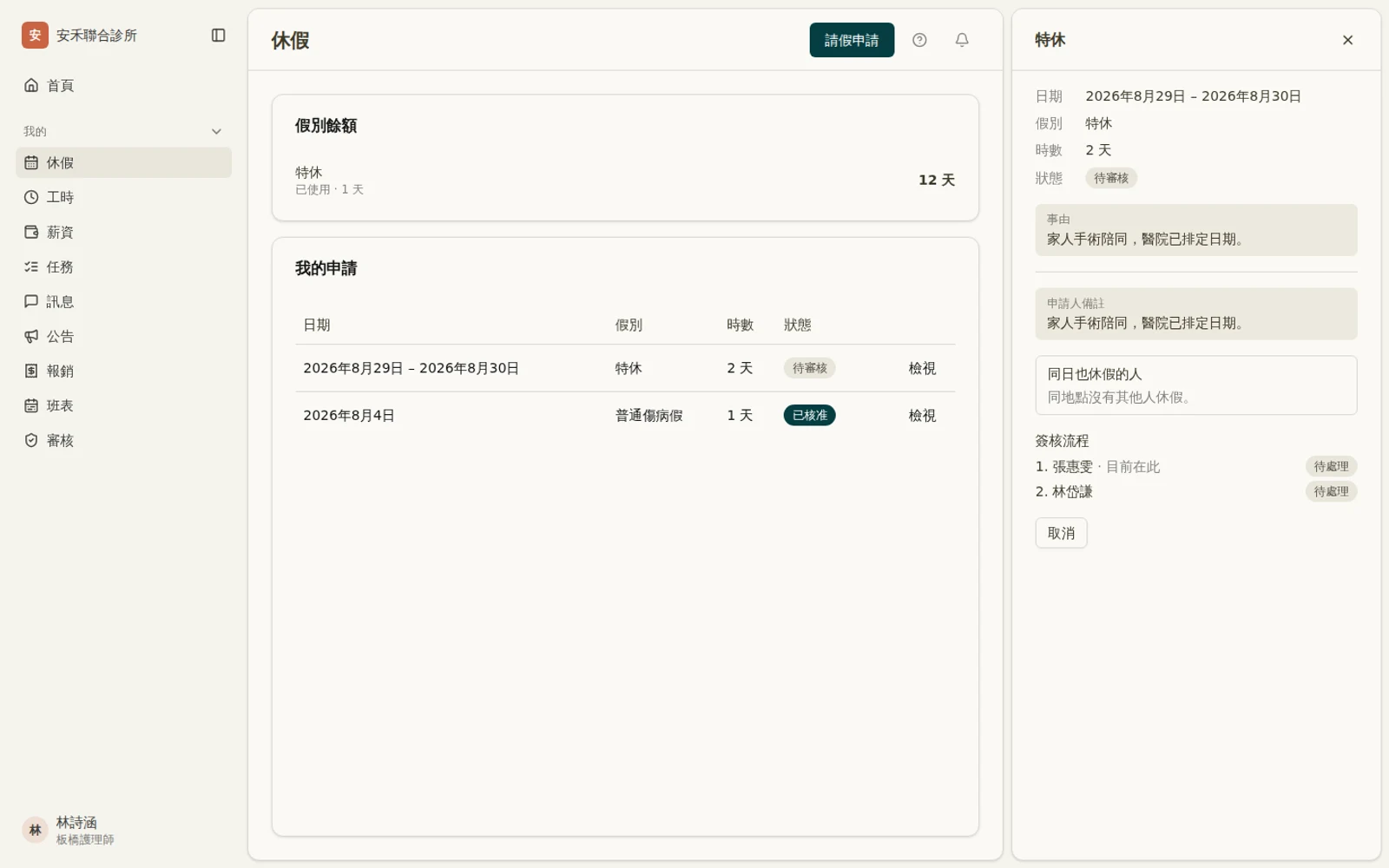Viewport: 1389px width, 868px height.
Task: Click the 待處理 badge beside 林岱謙
Action: point(1331,491)
